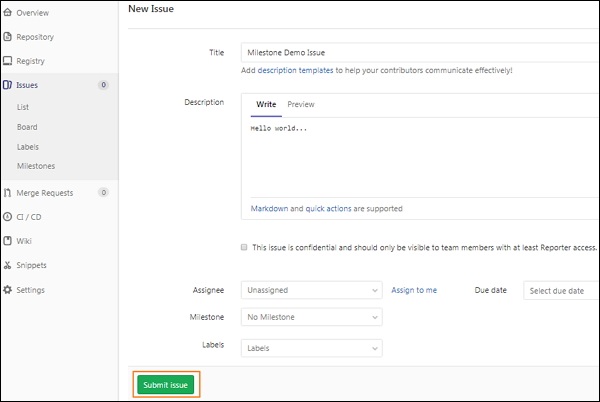Viewport: 600px width, 402px height.
Task: Select the Write tab
Action: click(x=266, y=104)
